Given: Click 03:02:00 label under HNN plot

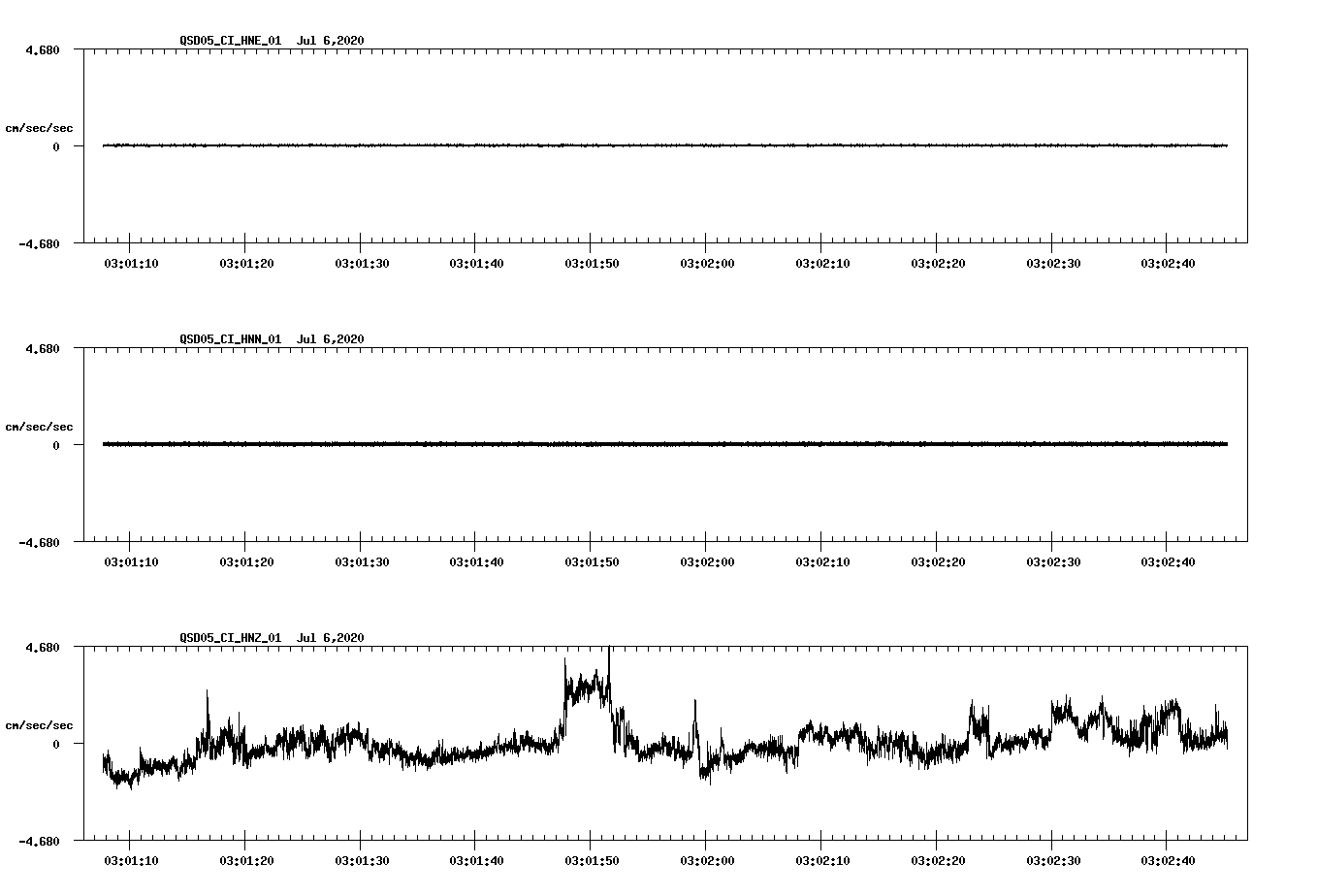Looking at the screenshot, I should coord(707,561).
